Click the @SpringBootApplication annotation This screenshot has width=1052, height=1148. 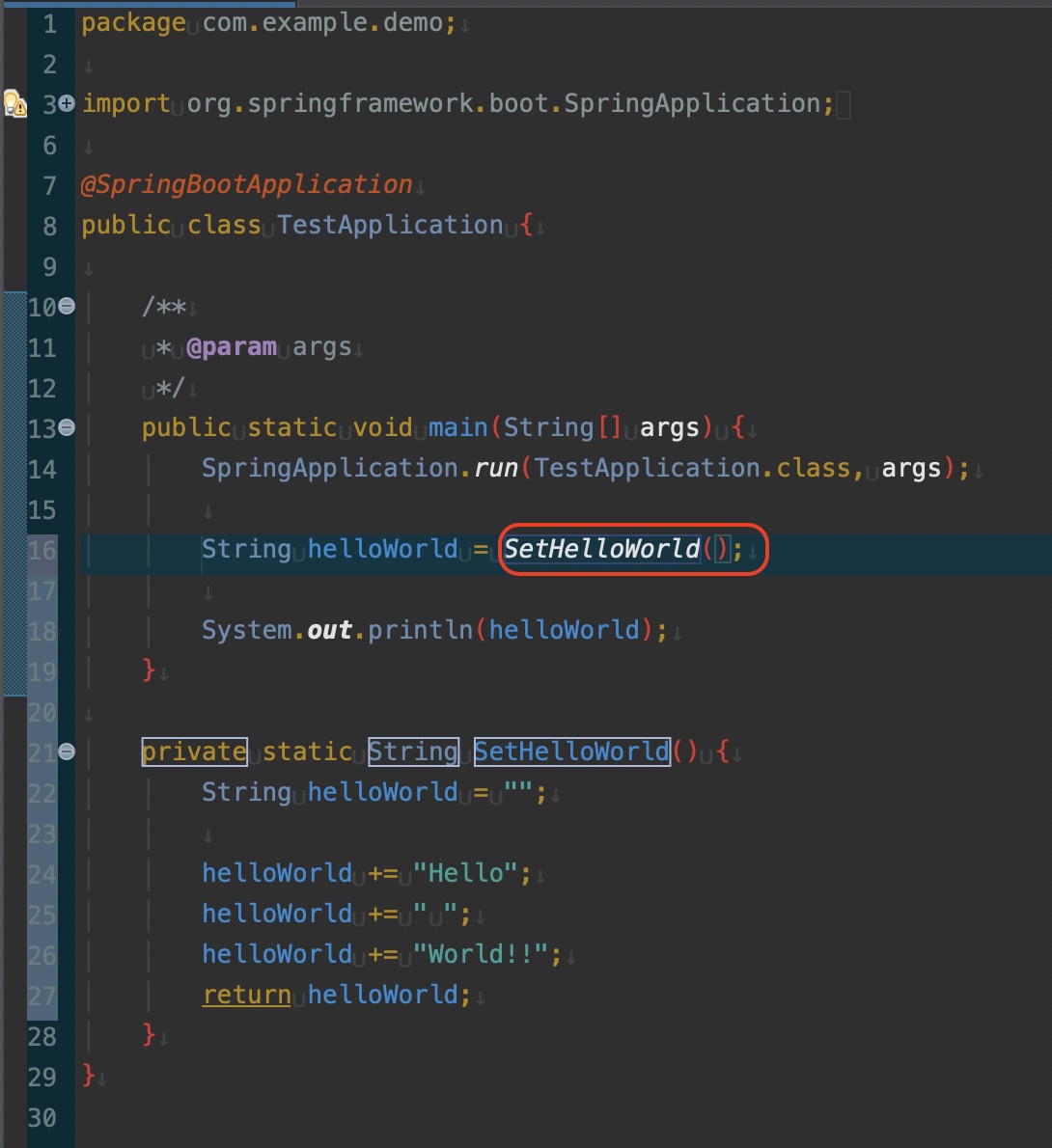247,184
